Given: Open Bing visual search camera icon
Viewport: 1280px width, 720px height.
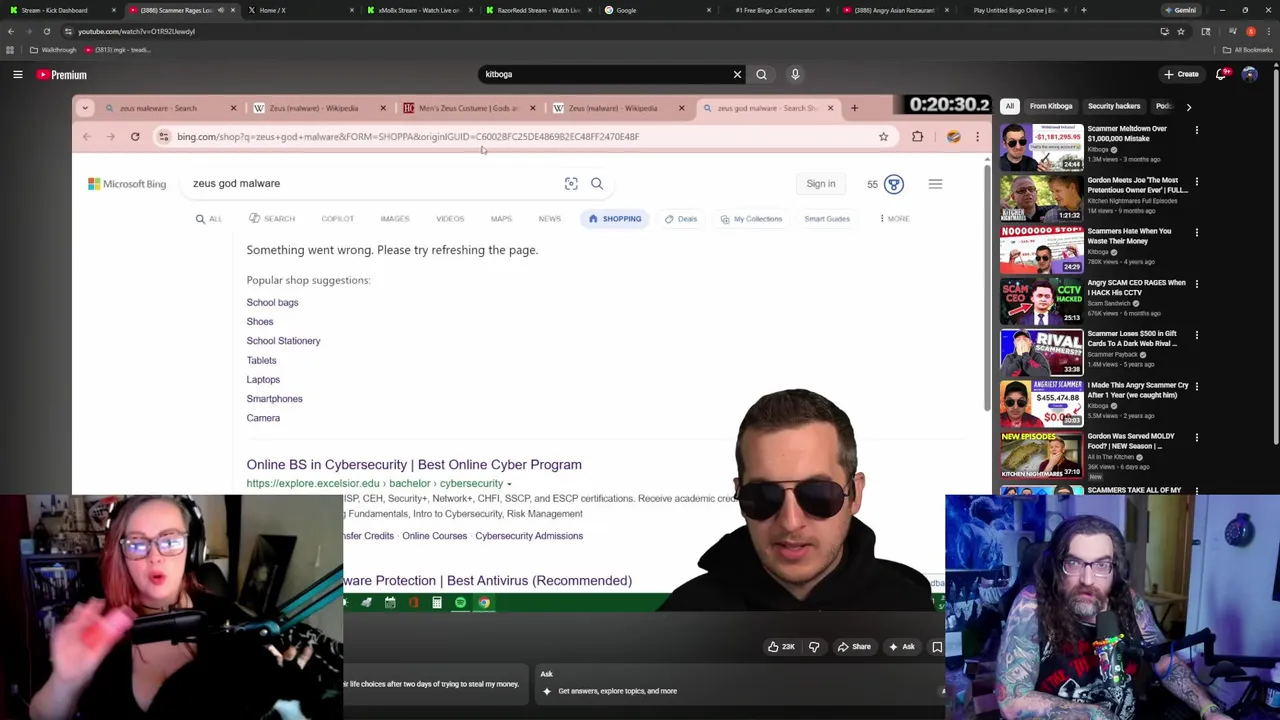Looking at the screenshot, I should click(x=571, y=184).
